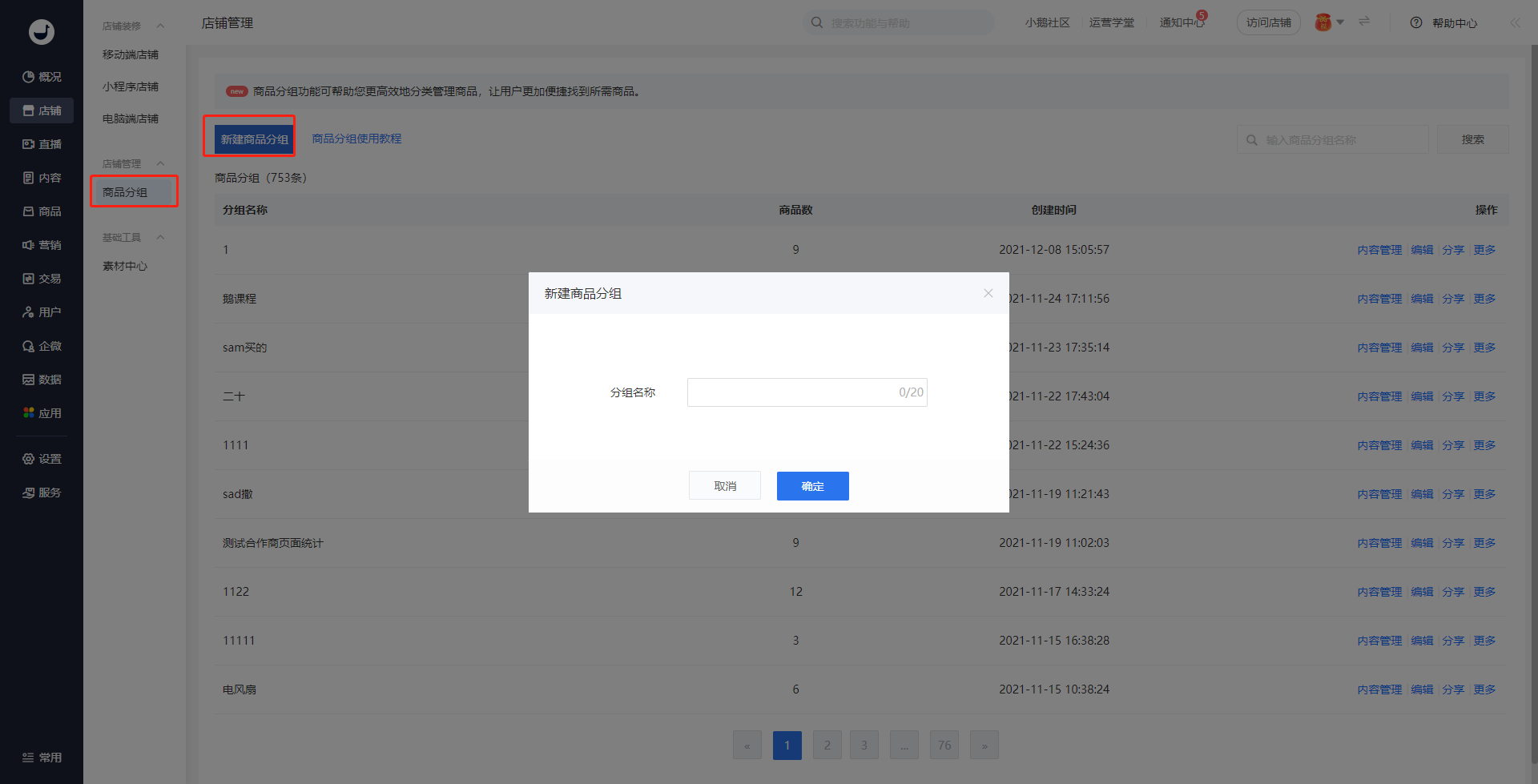Collapse the 店铺装修 sidebar section
Image resolution: width=1538 pixels, height=784 pixels.
pos(160,26)
